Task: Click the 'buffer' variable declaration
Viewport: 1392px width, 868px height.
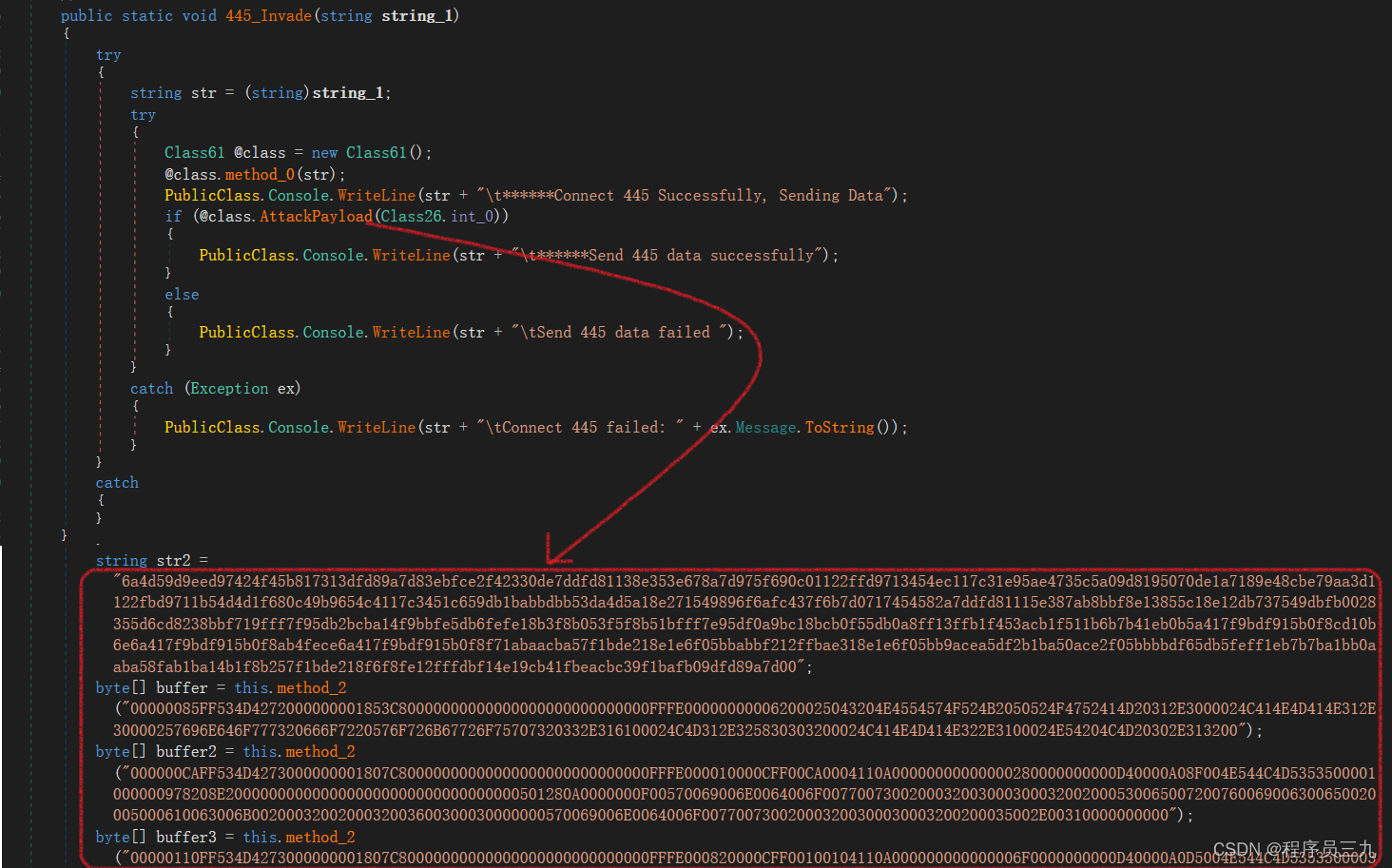Action: [182, 688]
